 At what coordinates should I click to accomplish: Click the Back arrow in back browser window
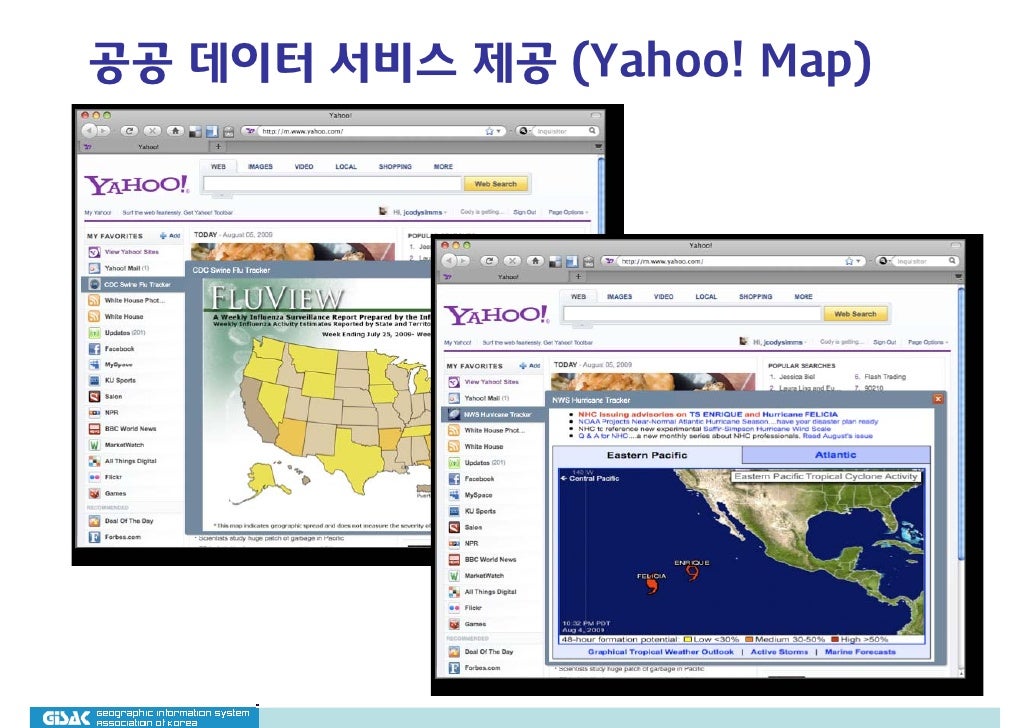89,131
